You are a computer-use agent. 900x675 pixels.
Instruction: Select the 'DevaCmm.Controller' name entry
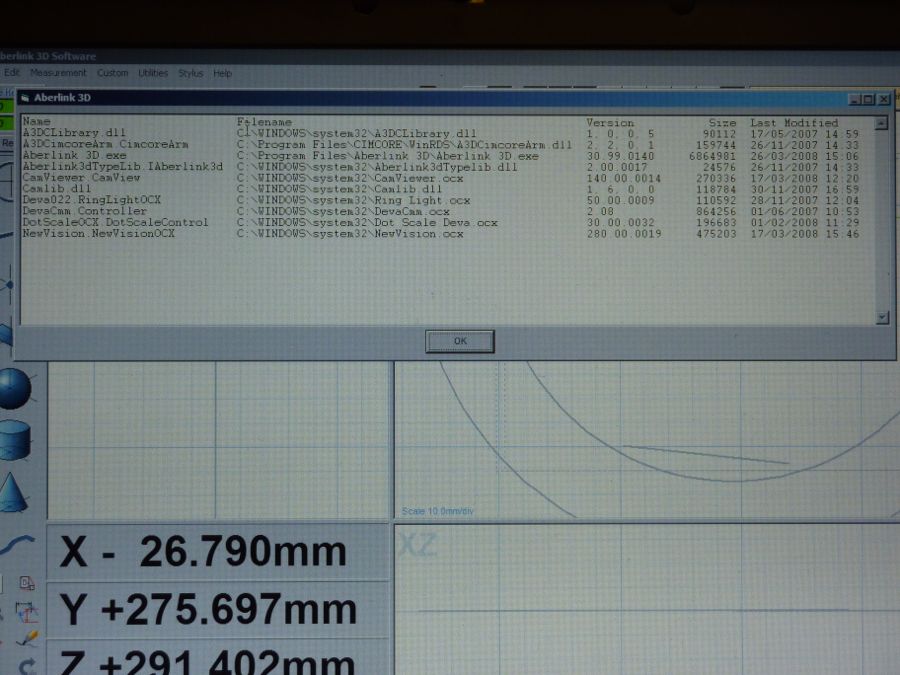pyautogui.click(x=84, y=211)
